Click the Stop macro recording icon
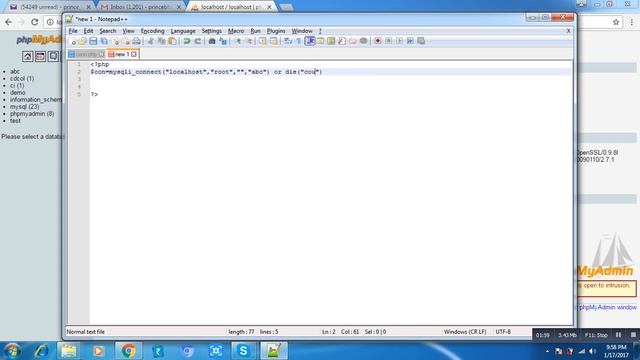The height and width of the screenshot is (360, 640). 389,41
